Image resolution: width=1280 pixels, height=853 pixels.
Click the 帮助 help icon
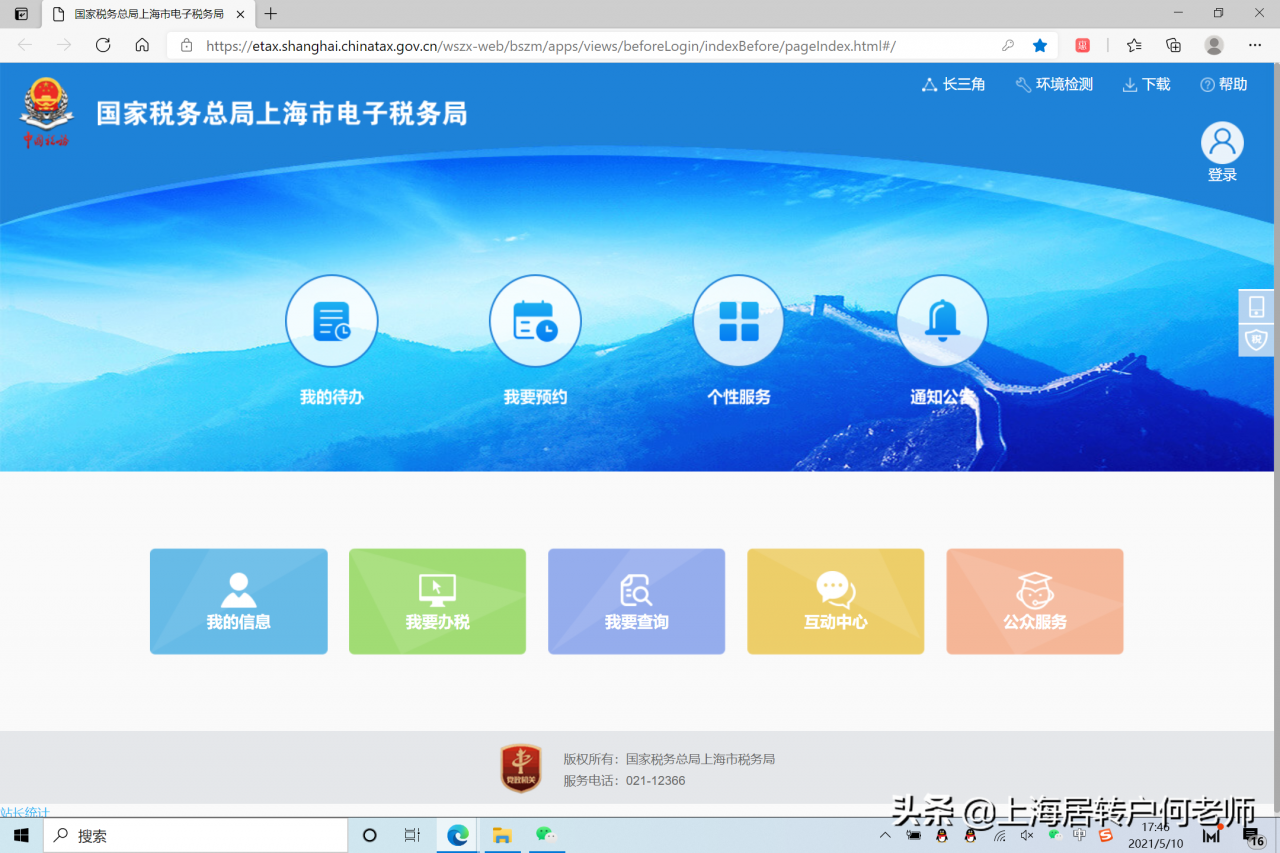pos(1223,85)
